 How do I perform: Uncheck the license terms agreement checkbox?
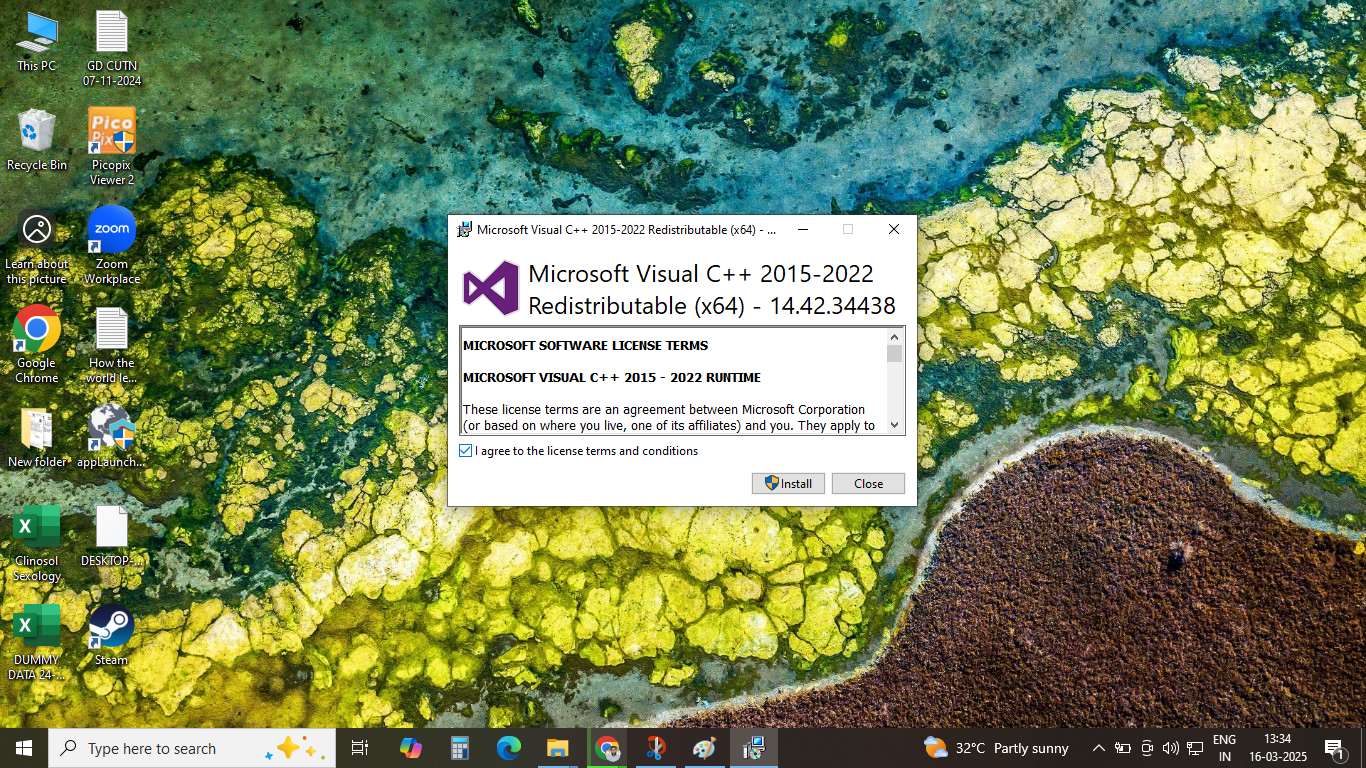click(x=465, y=451)
